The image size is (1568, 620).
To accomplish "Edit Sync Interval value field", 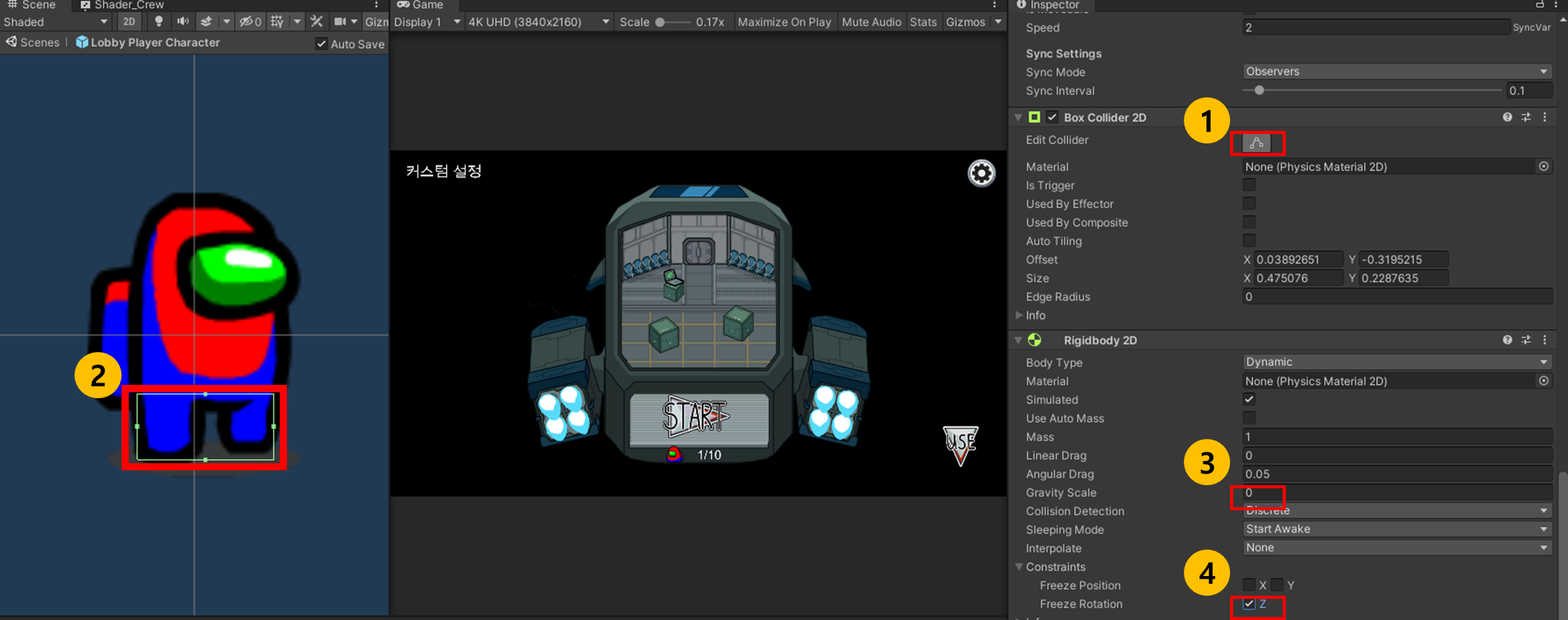I will [x=1530, y=90].
